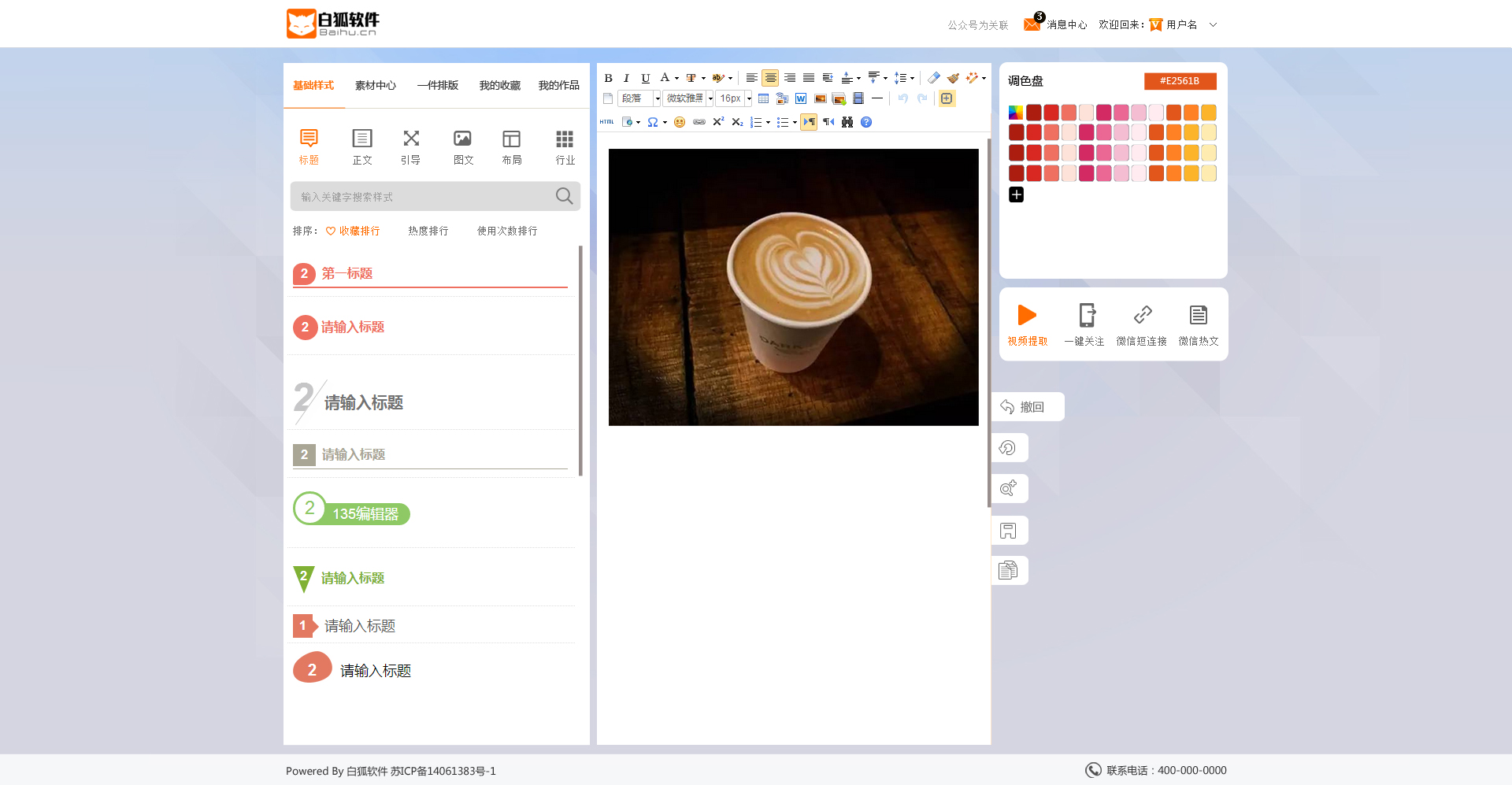The image size is (1512, 785).
Task: Open the rainbow color wheel picker
Action: tap(1017, 113)
